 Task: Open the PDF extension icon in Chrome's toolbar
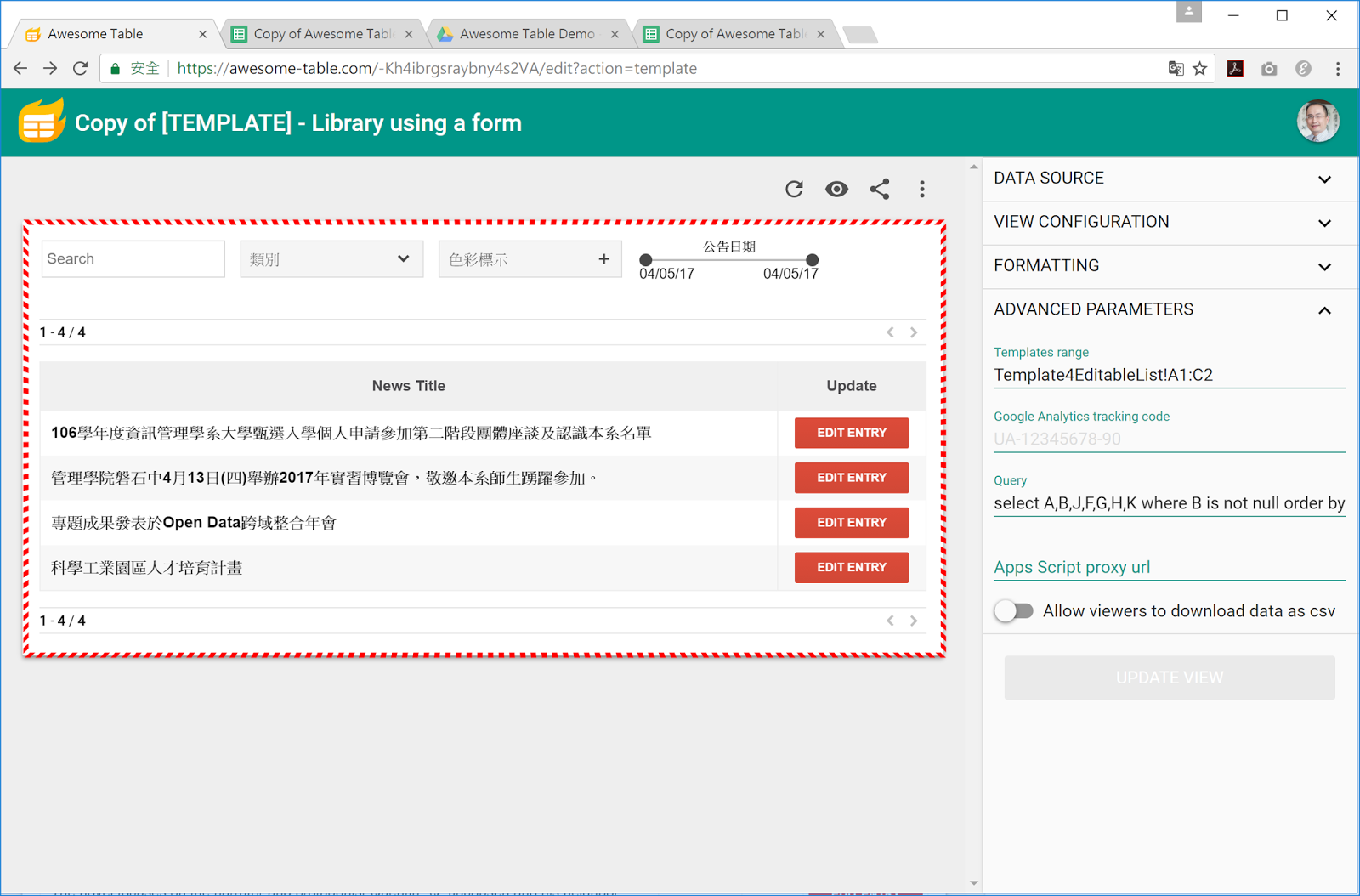click(x=1235, y=69)
